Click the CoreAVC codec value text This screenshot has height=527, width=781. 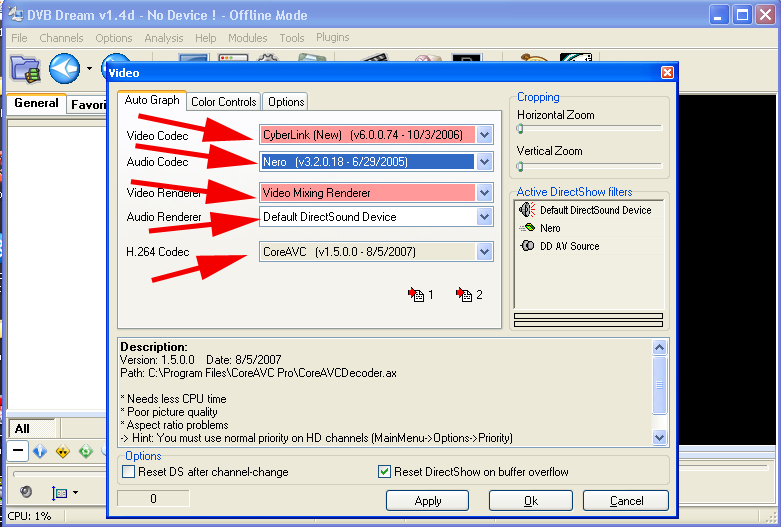click(339, 252)
